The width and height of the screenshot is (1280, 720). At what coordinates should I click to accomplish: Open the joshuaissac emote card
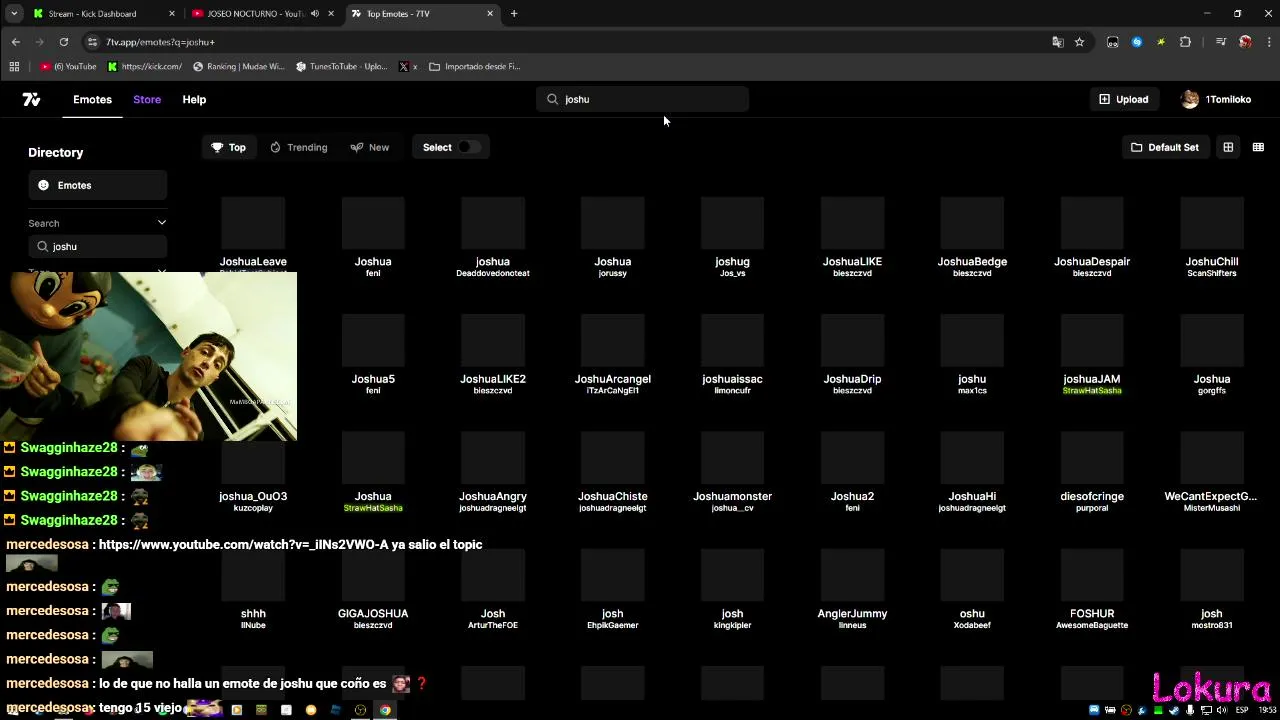point(732,354)
